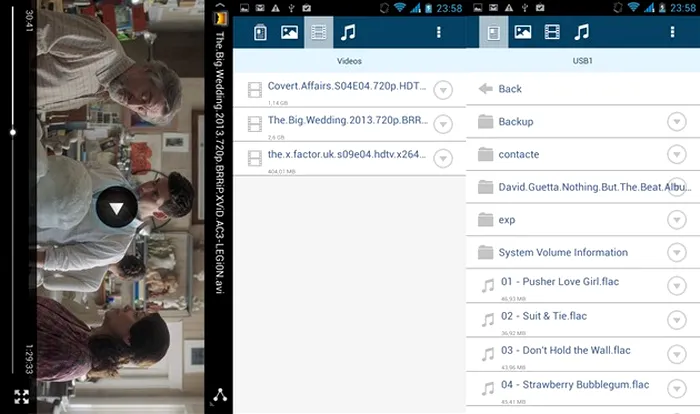700x414 pixels.
Task: Show options for 04 - Strawberry Bubblegum.flac
Action: 677,386
